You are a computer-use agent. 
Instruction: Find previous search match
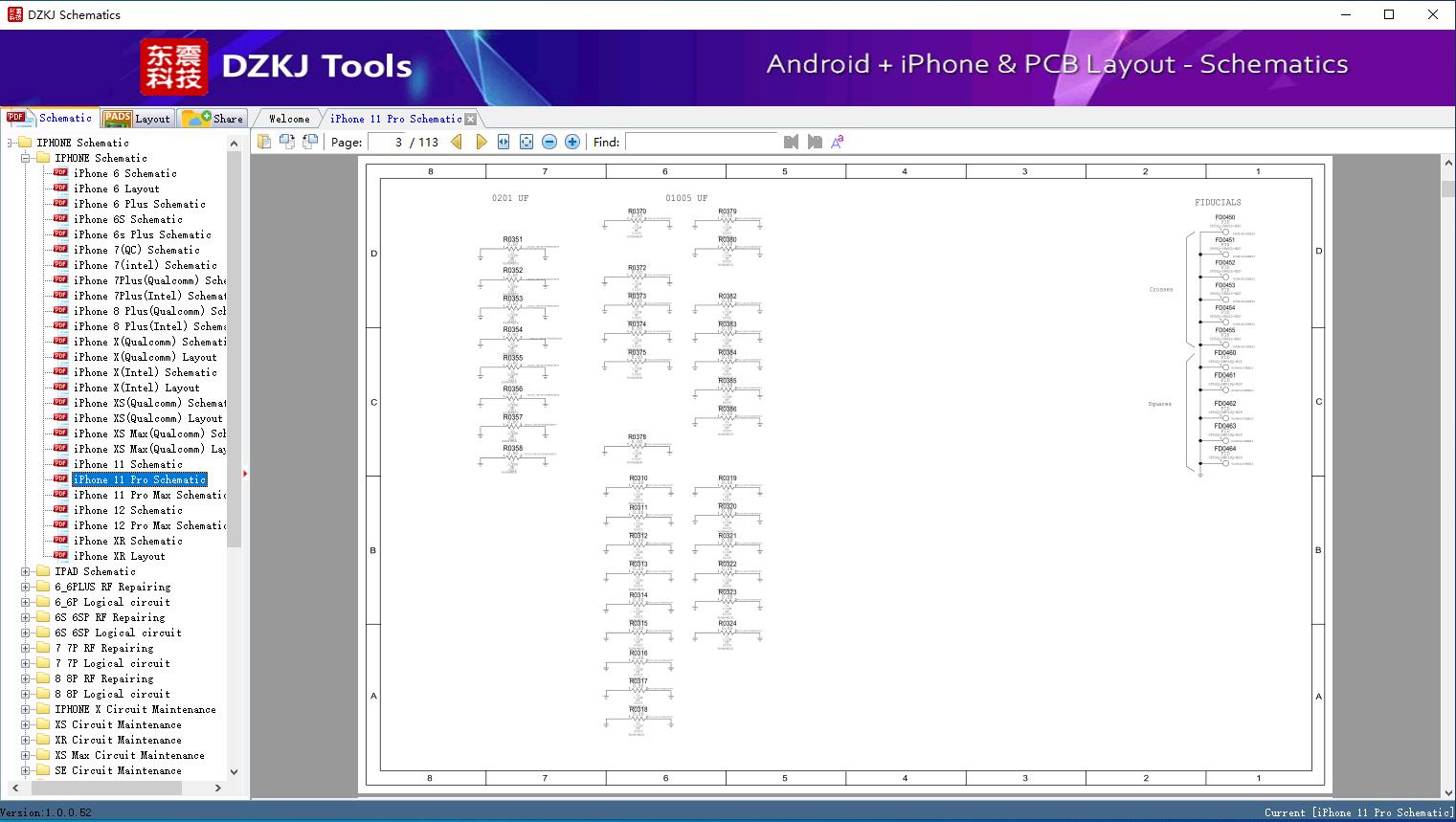click(791, 142)
